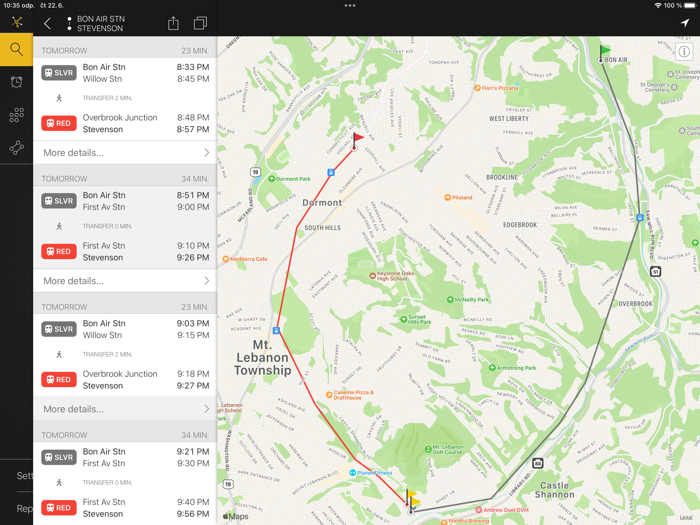The width and height of the screenshot is (700, 525).
Task: Tap the Andrew Duel DVM map pin
Action: point(479,509)
